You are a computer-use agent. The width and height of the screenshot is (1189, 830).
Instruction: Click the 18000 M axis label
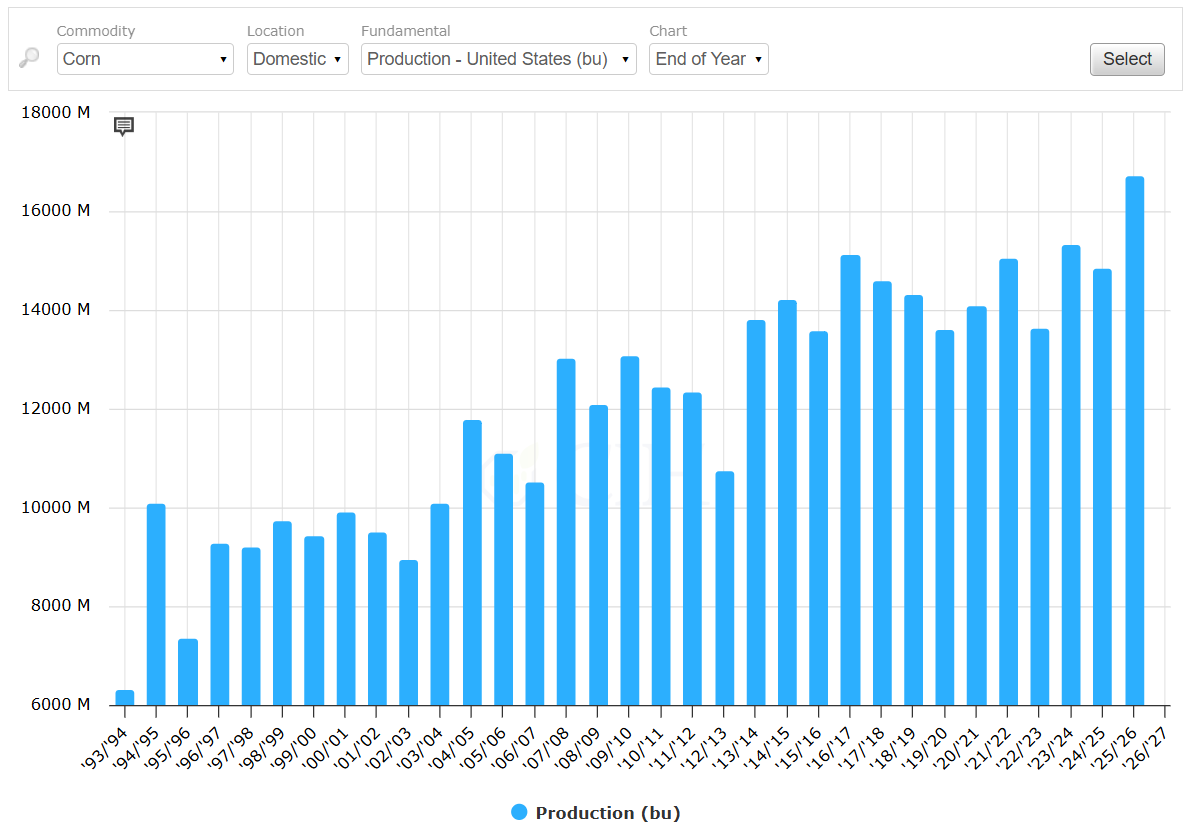pos(56,112)
